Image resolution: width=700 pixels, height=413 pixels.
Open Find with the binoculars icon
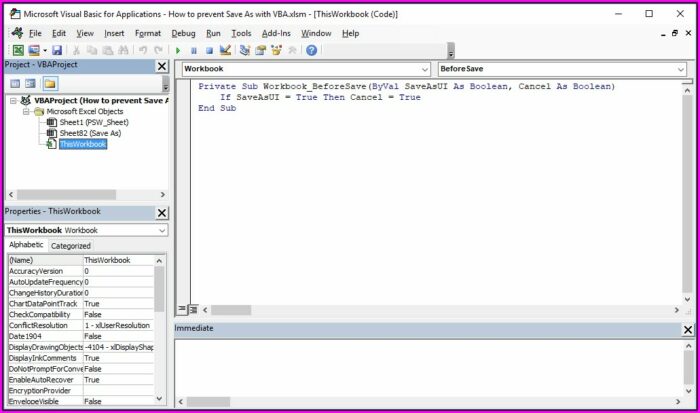click(x=123, y=50)
